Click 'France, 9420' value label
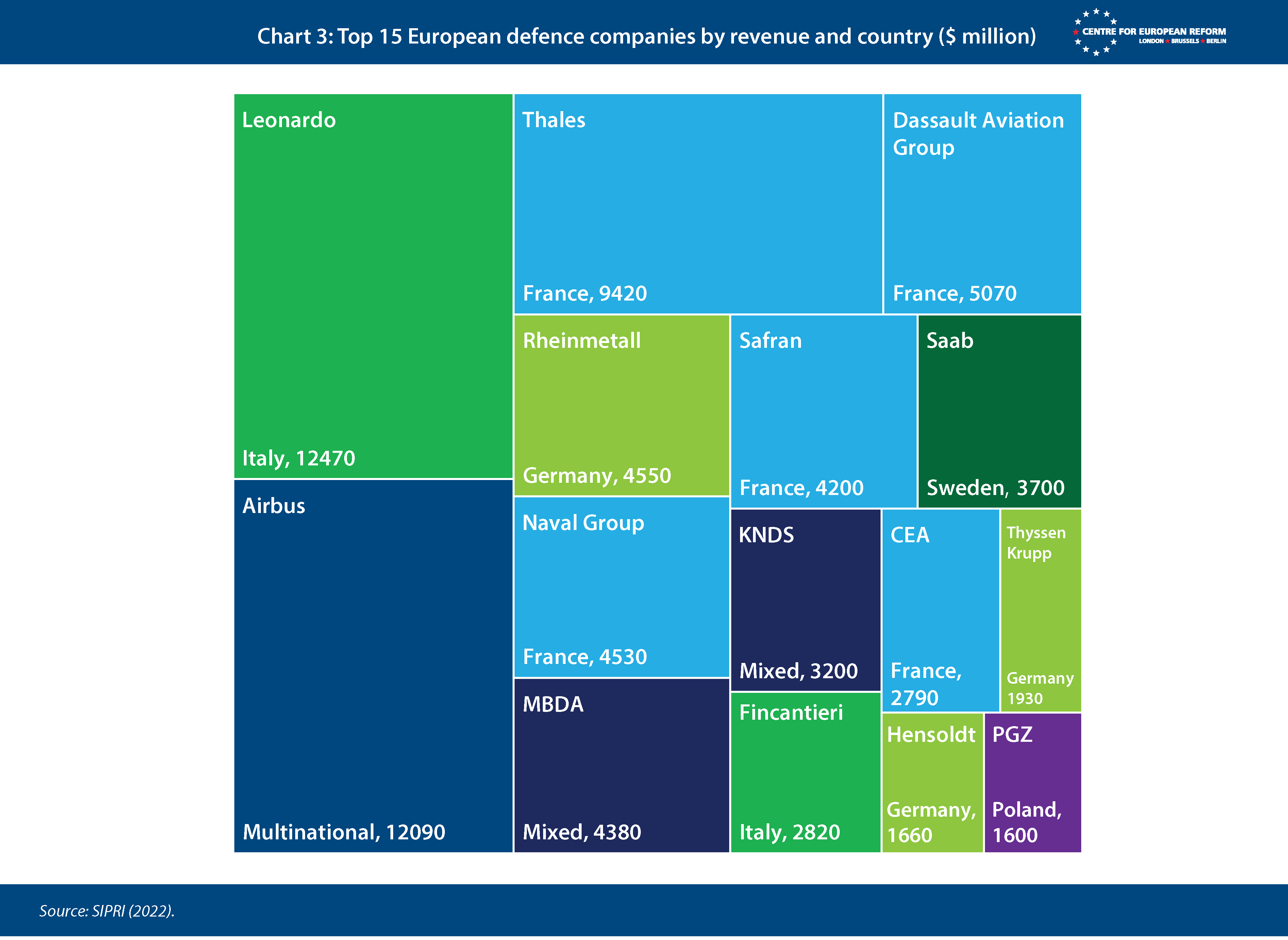 click(585, 294)
